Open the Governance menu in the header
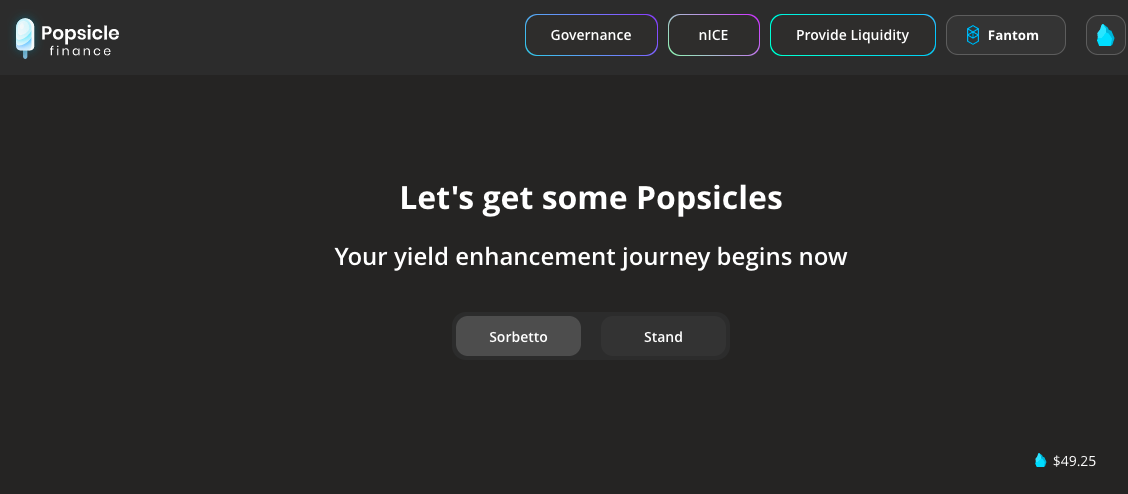The image size is (1128, 494). click(591, 35)
